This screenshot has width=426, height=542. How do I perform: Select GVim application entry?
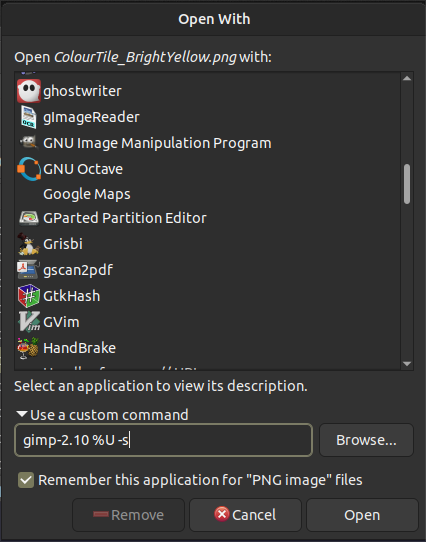(x=61, y=322)
